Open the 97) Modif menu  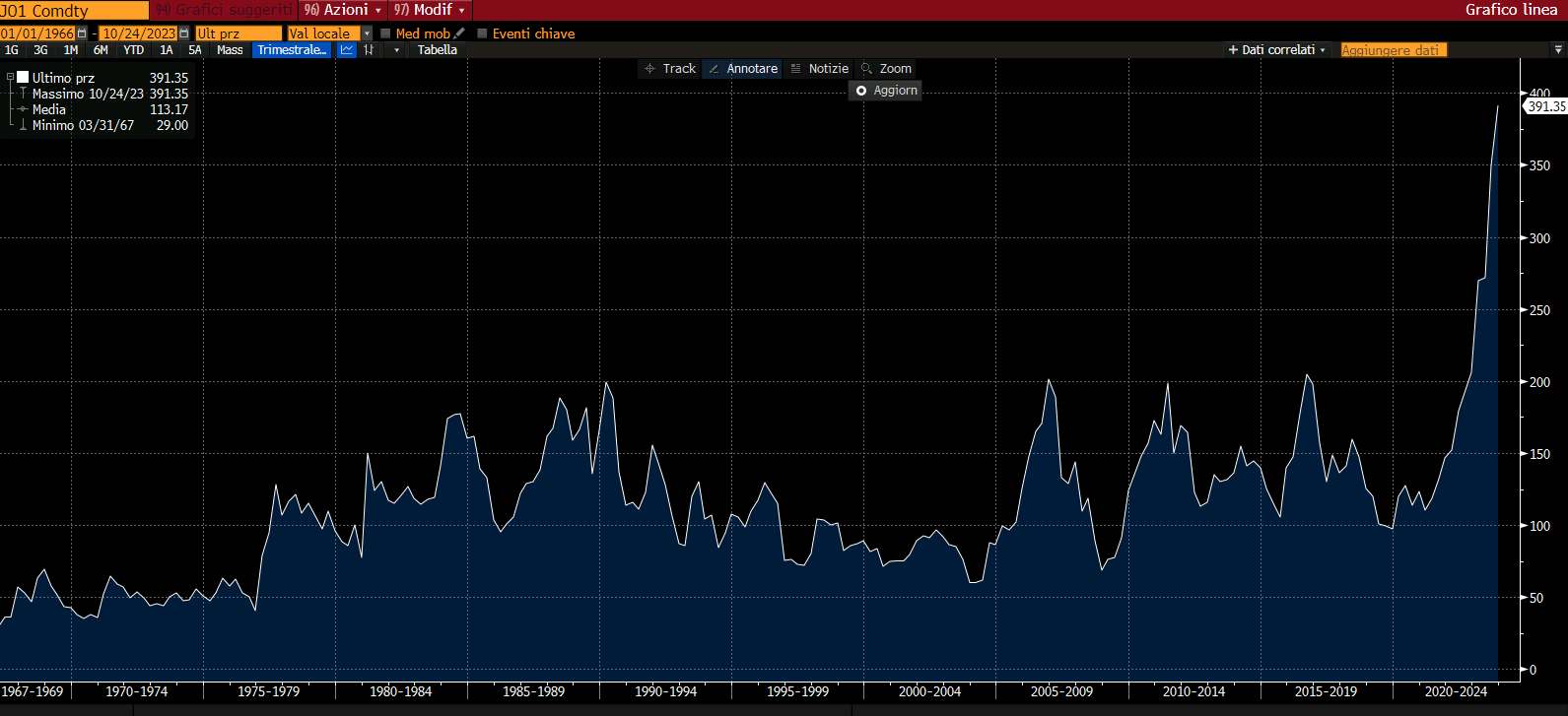[x=430, y=10]
